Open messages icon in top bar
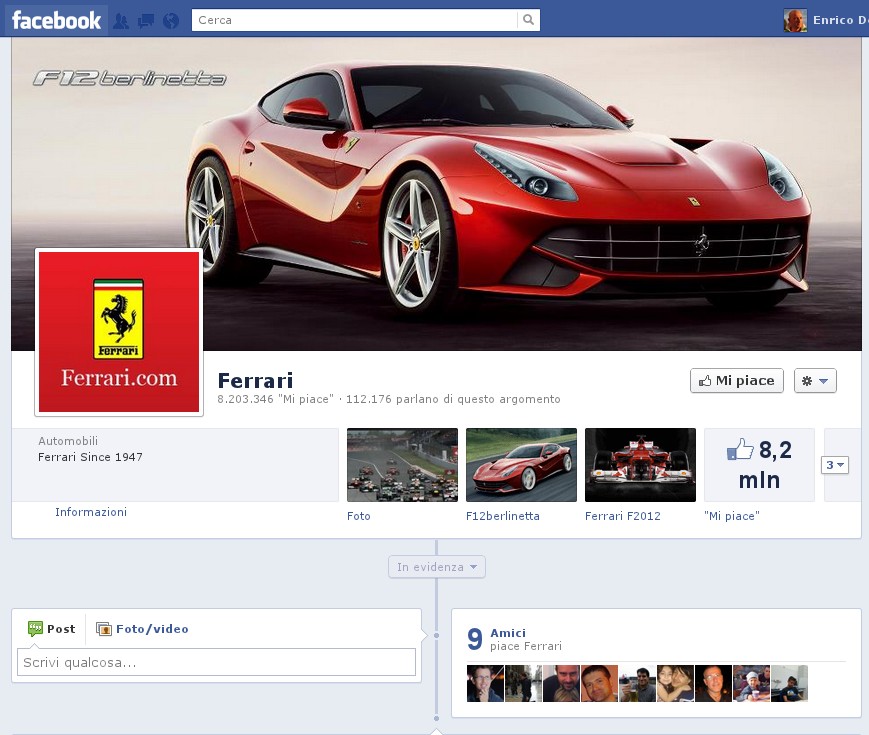 coord(146,21)
